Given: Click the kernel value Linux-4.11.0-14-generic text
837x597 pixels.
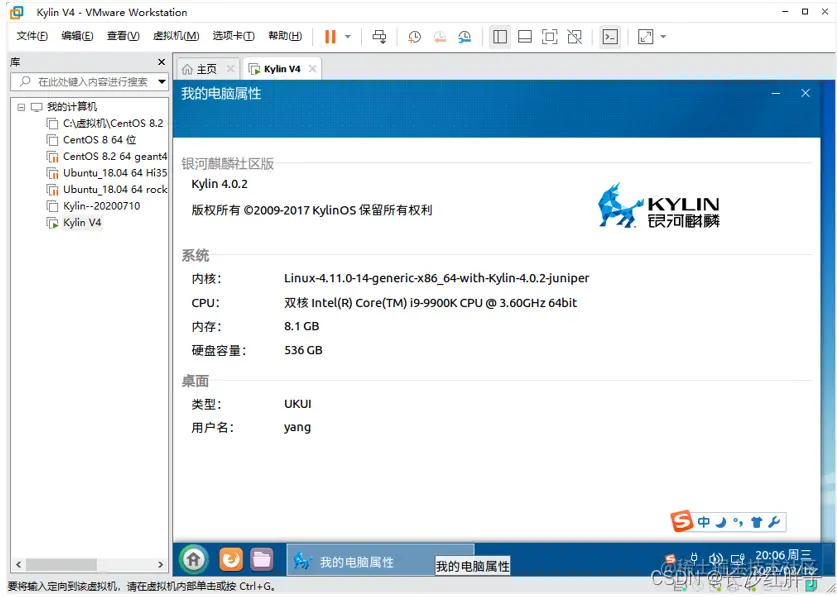Looking at the screenshot, I should point(437,278).
